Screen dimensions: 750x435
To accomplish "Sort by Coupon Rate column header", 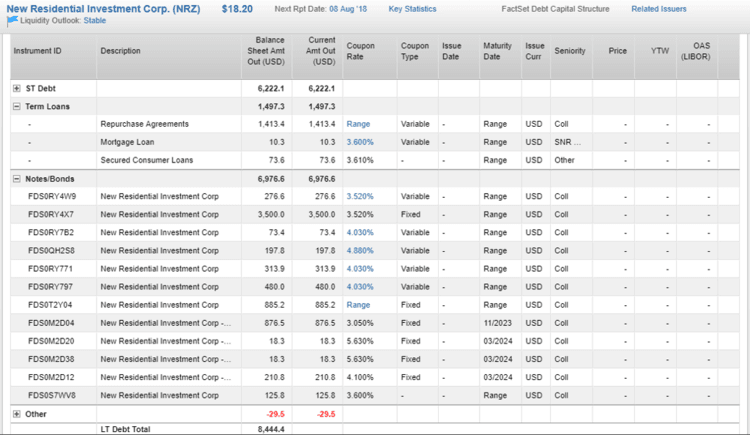I will point(360,52).
